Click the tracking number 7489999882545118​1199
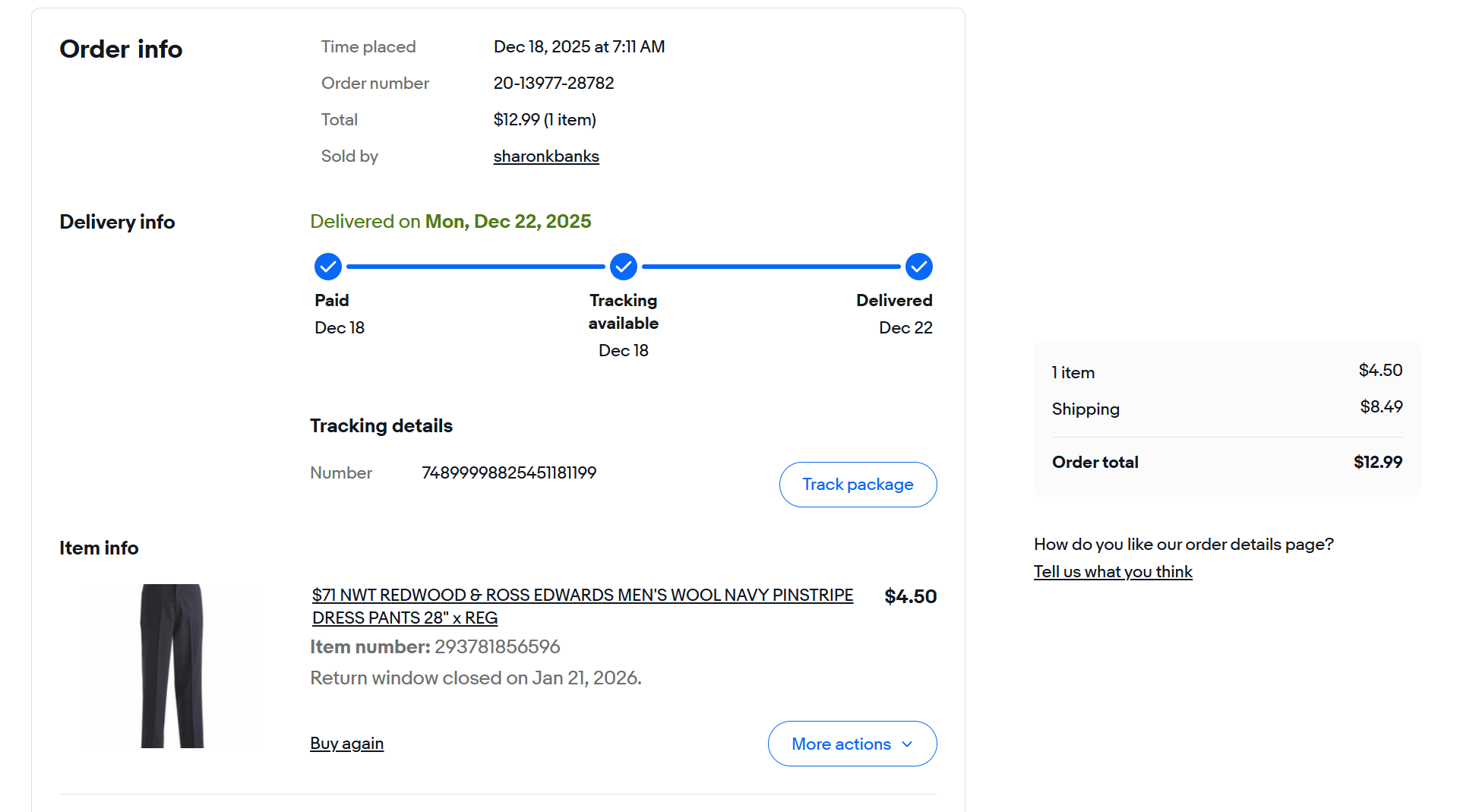Screen dimensions: 1479x812 click(509, 473)
